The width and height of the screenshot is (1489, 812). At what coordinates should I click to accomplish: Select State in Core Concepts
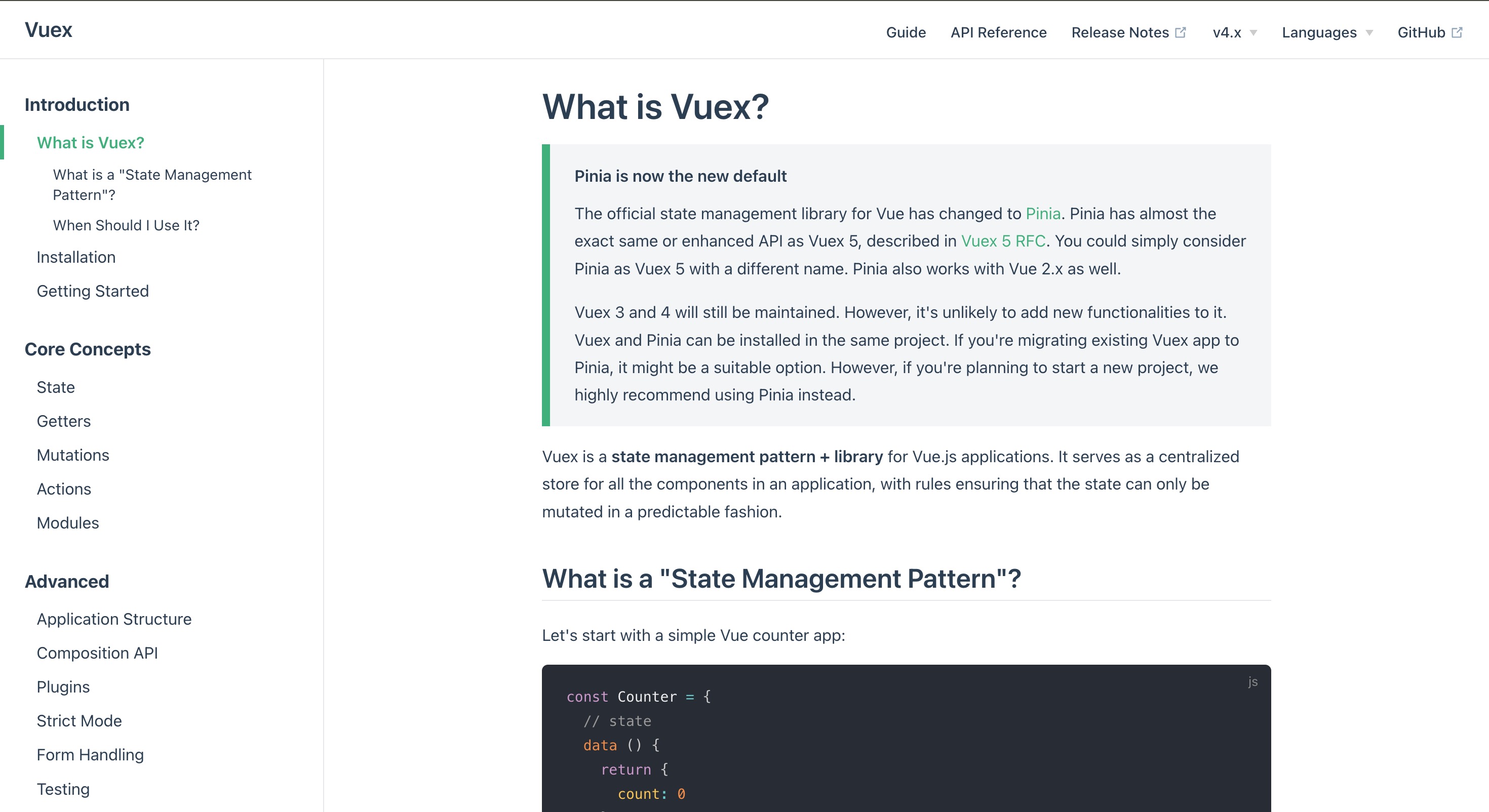pos(56,387)
